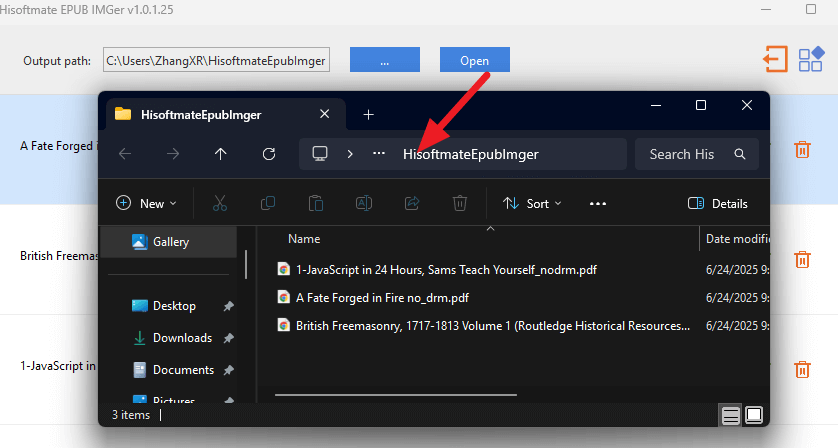838x448 pixels.
Task: Click the browse '...' output path button
Action: point(385,59)
